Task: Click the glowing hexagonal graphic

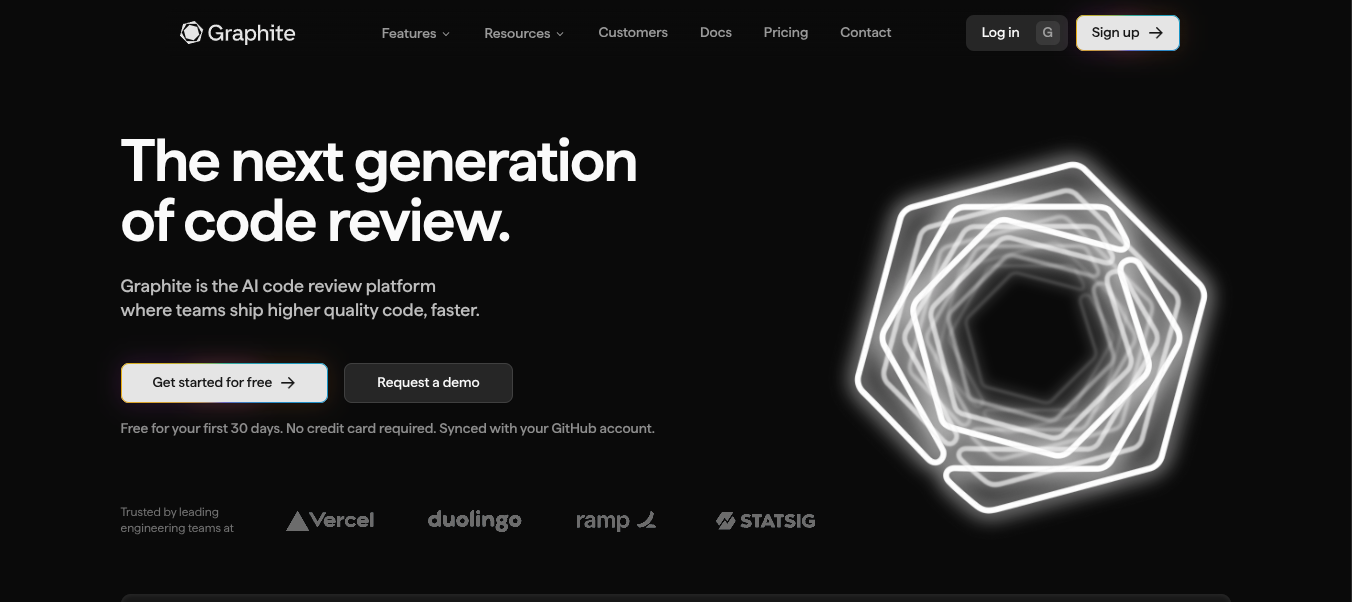Action: (1030, 335)
